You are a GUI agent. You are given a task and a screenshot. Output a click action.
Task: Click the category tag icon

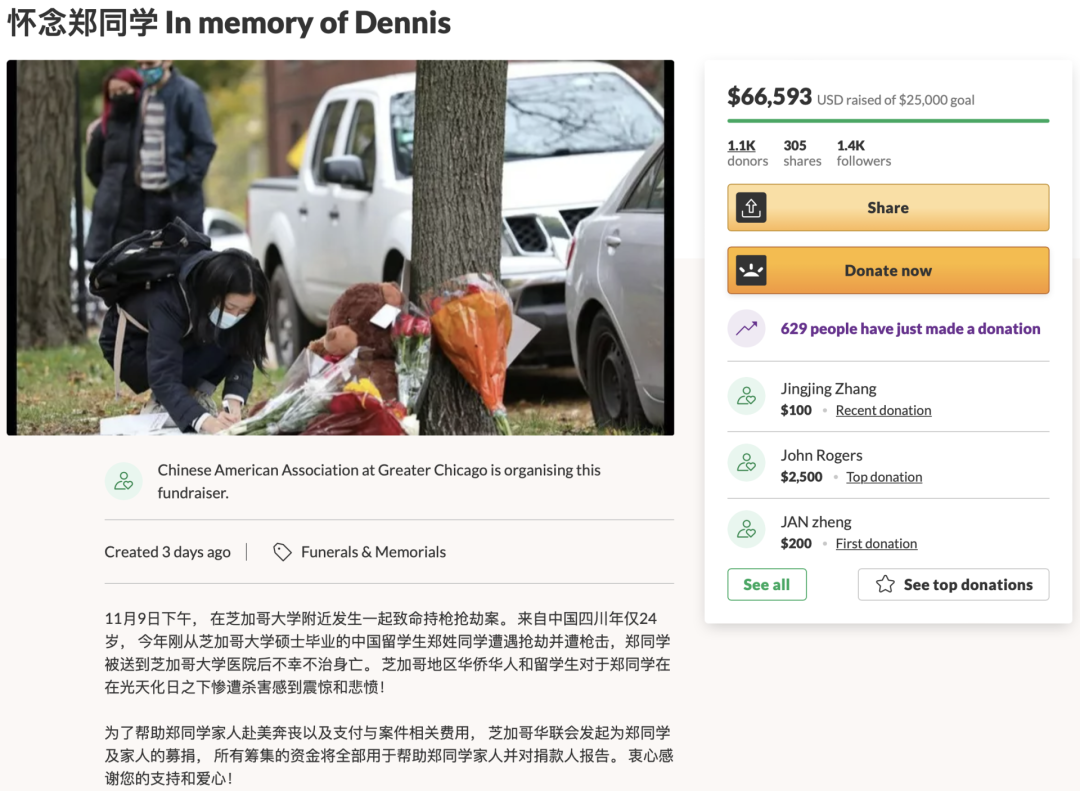pyautogui.click(x=282, y=552)
